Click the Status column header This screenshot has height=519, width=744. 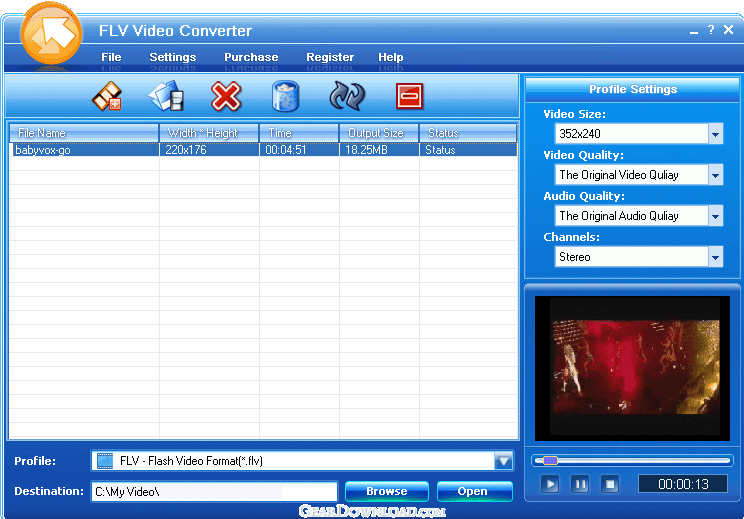(x=468, y=133)
